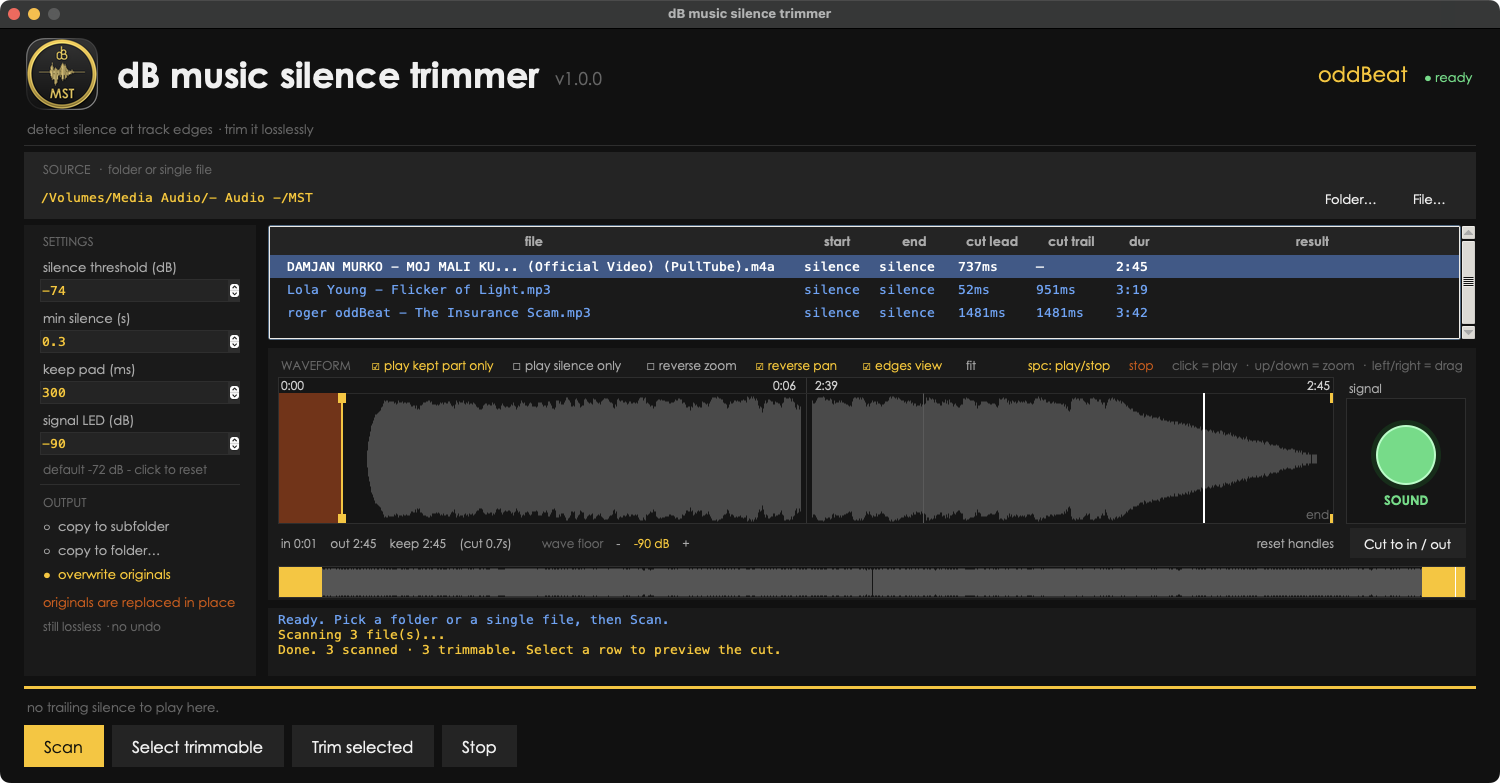Click the green SOUND signal LED
Screen dimensions: 1500x783
coord(1405,454)
